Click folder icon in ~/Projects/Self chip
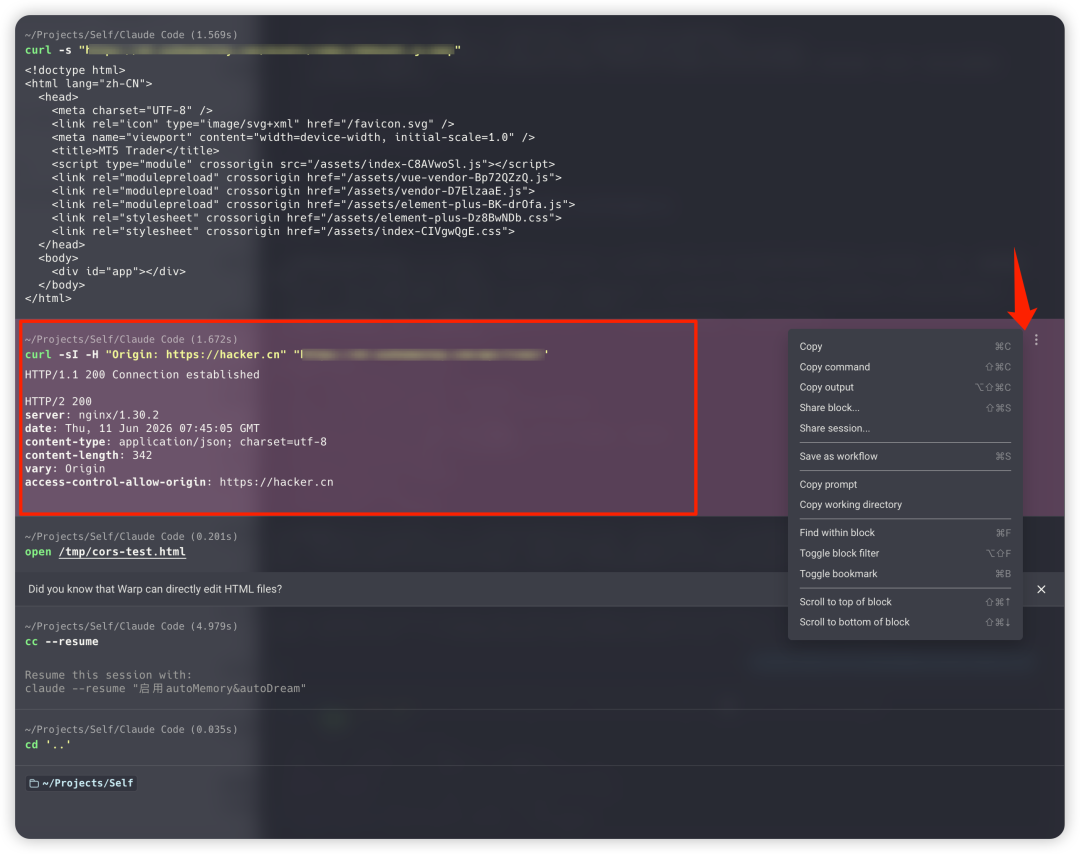The image size is (1080, 854). (34, 783)
